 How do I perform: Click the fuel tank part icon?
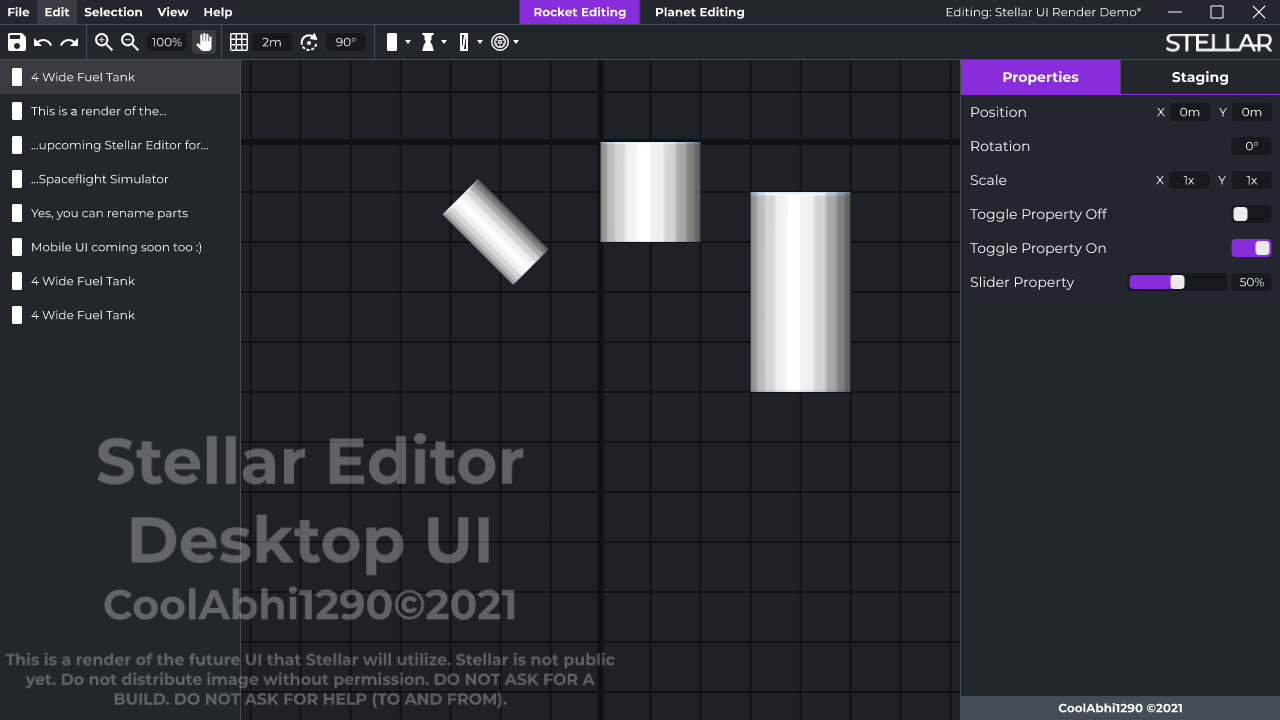coord(392,42)
